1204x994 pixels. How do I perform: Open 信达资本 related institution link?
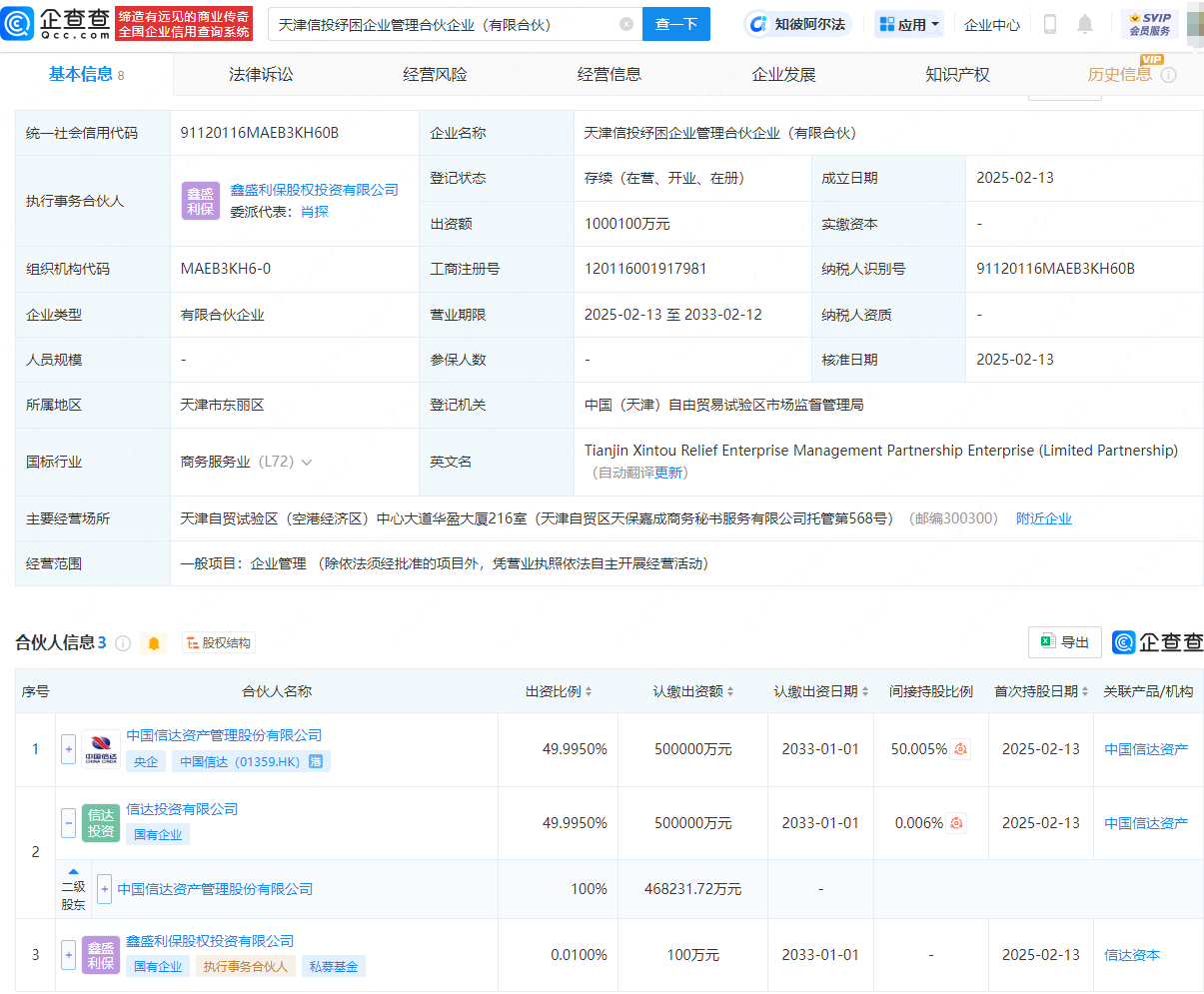(x=1132, y=955)
